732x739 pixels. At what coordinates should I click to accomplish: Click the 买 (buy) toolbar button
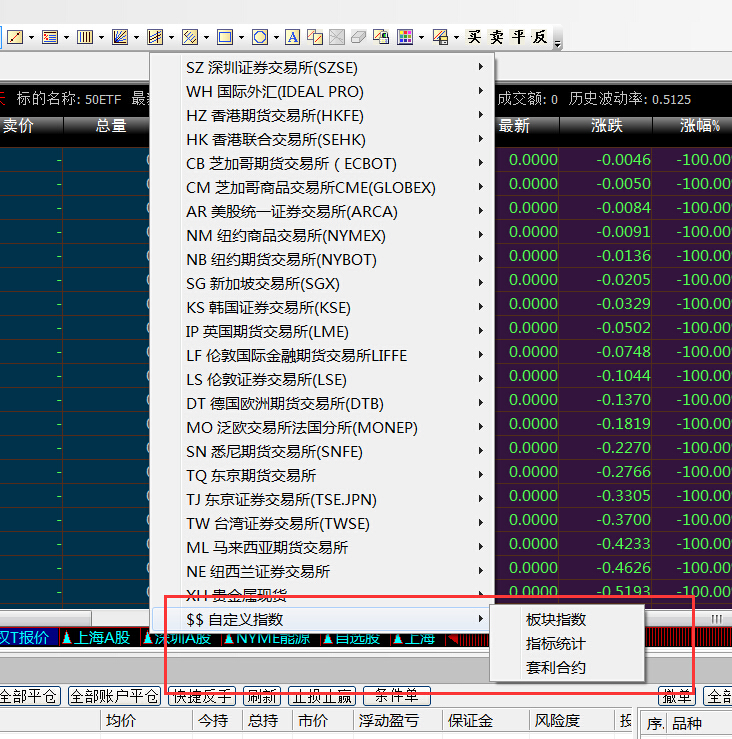[x=474, y=37]
